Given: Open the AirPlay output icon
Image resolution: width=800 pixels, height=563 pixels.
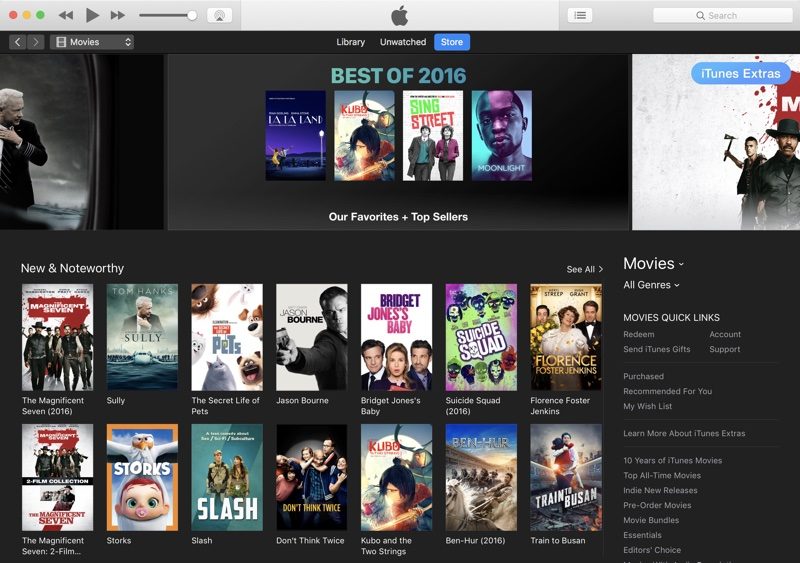Looking at the screenshot, I should click(219, 15).
